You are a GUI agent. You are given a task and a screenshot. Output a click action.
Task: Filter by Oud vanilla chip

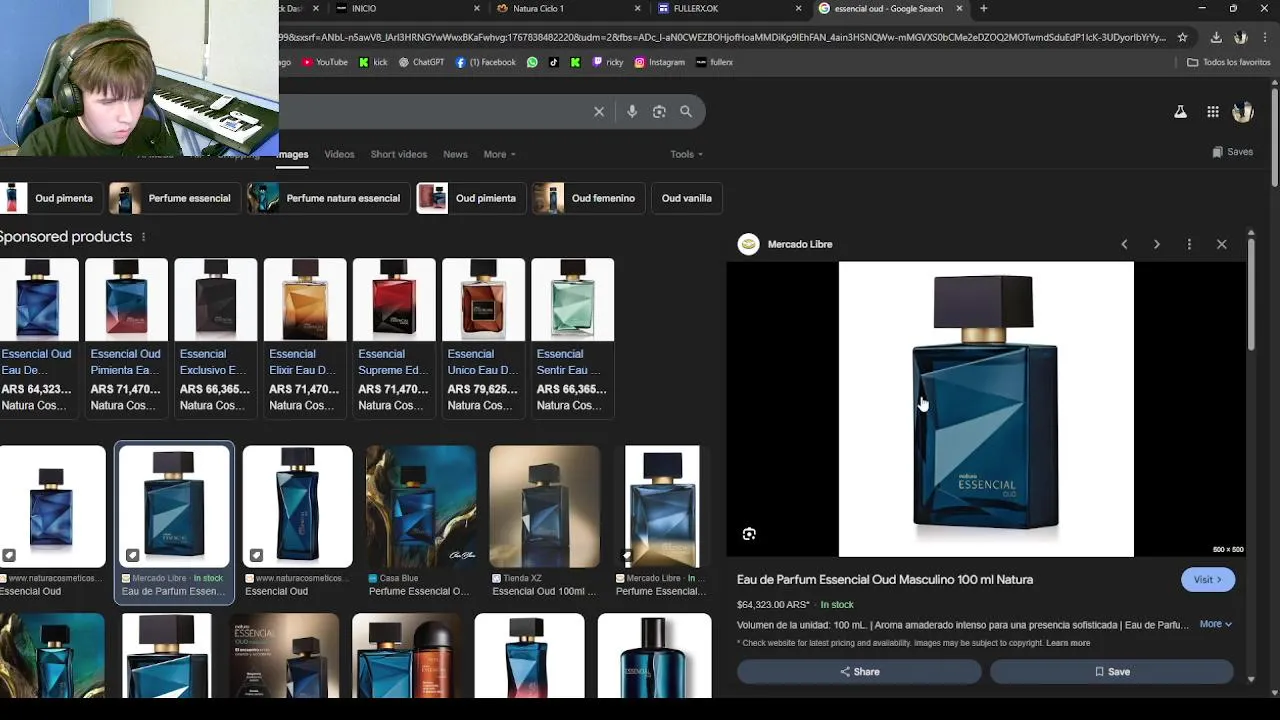pyautogui.click(x=686, y=198)
